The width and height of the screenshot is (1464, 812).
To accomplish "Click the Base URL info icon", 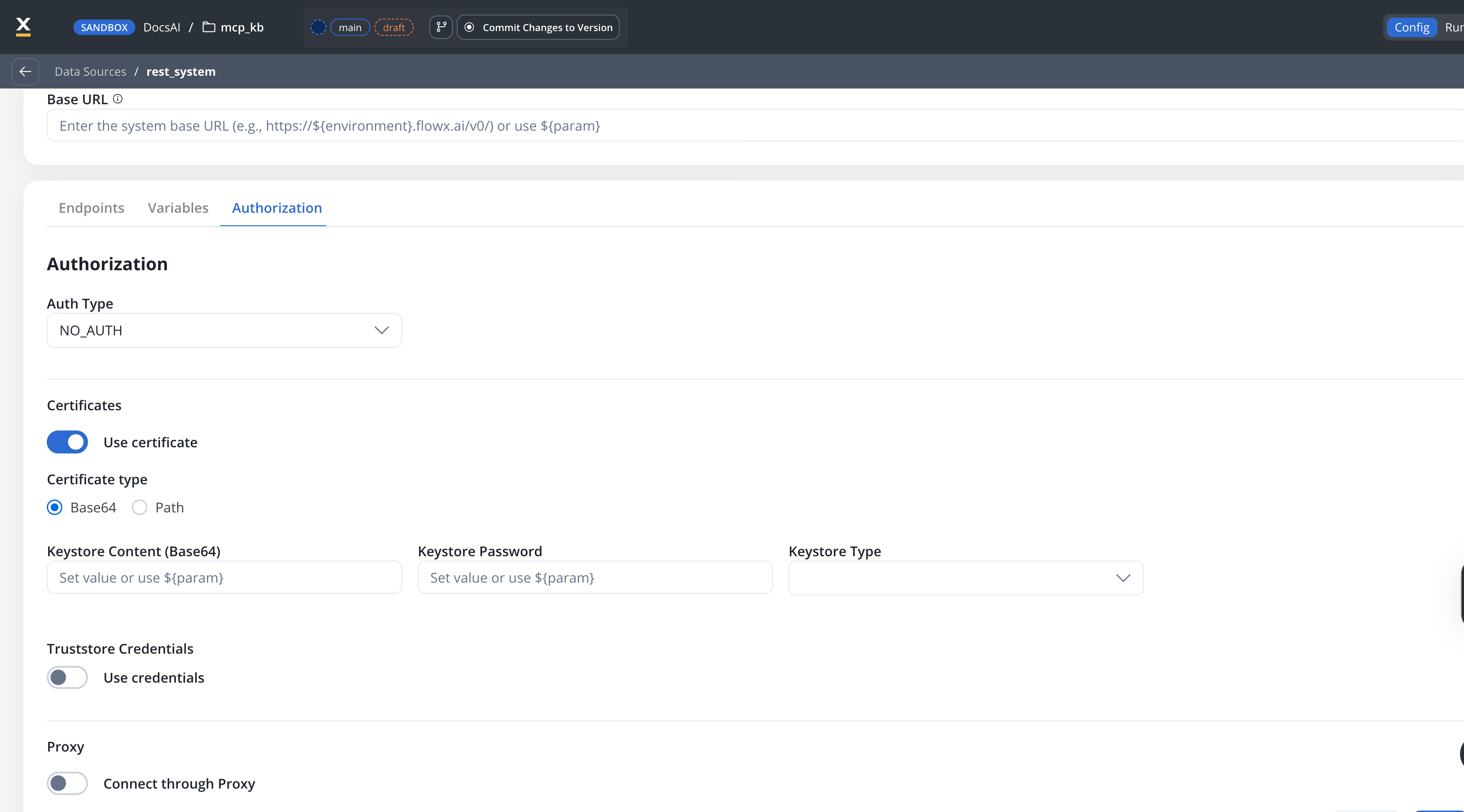I will click(x=118, y=99).
